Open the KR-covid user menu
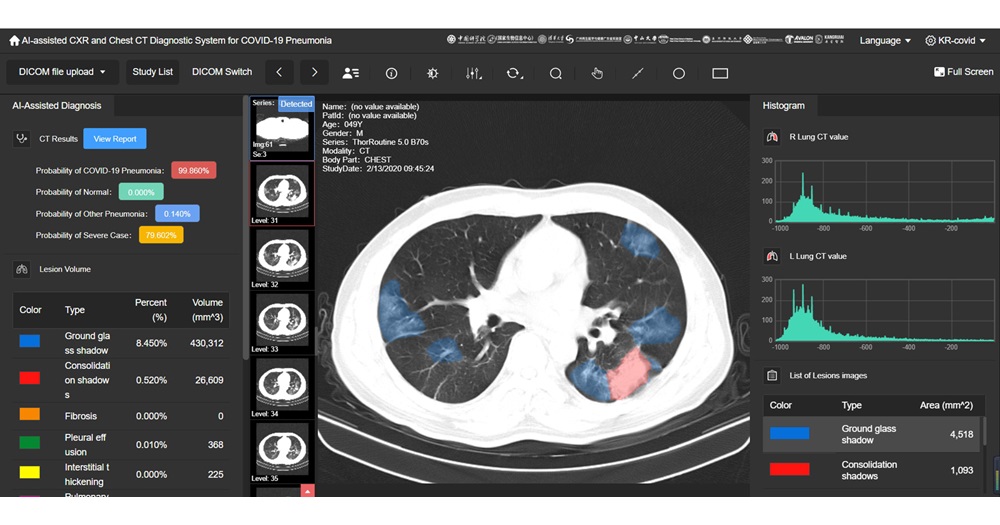Image resolution: width=1000 pixels, height=525 pixels. pyautogui.click(x=957, y=41)
